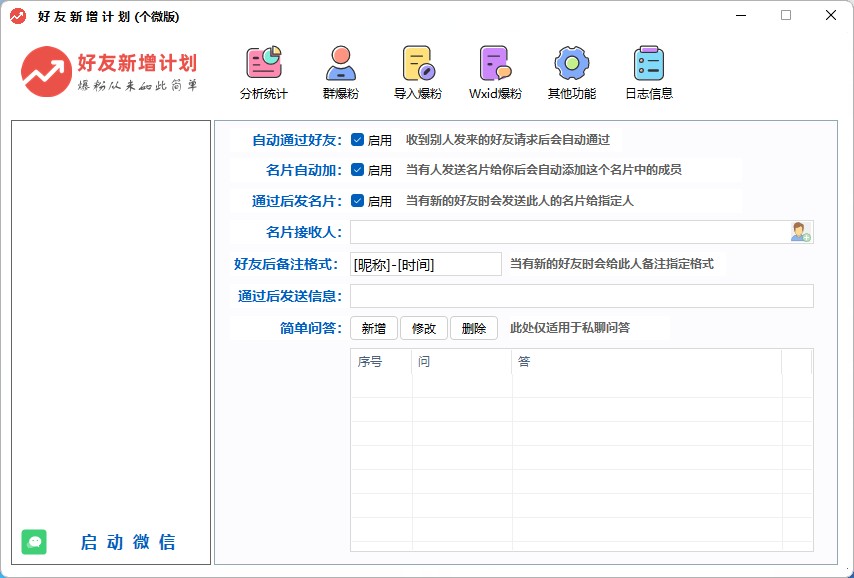Click the 好友新增计划 logo

[x=109, y=71]
